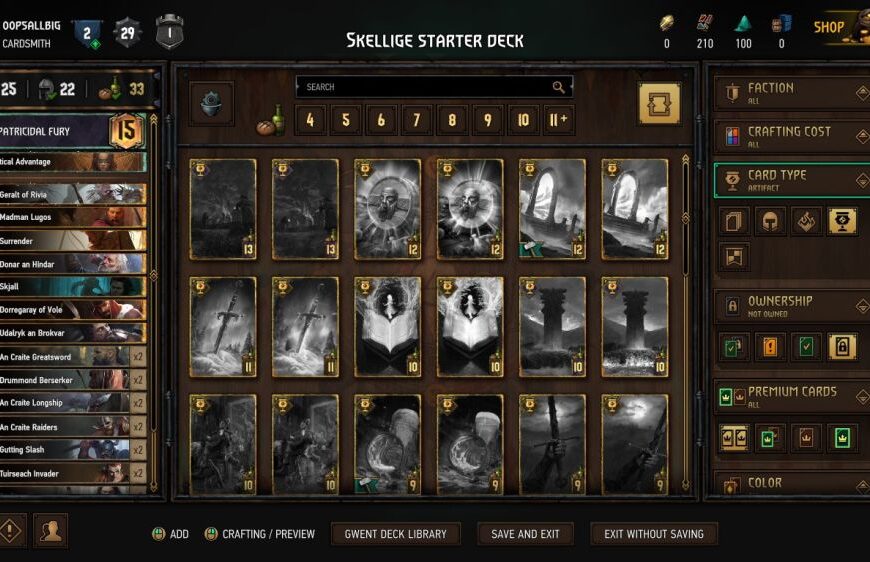Toggle the locked not-owned ownership filter

click(x=842, y=347)
